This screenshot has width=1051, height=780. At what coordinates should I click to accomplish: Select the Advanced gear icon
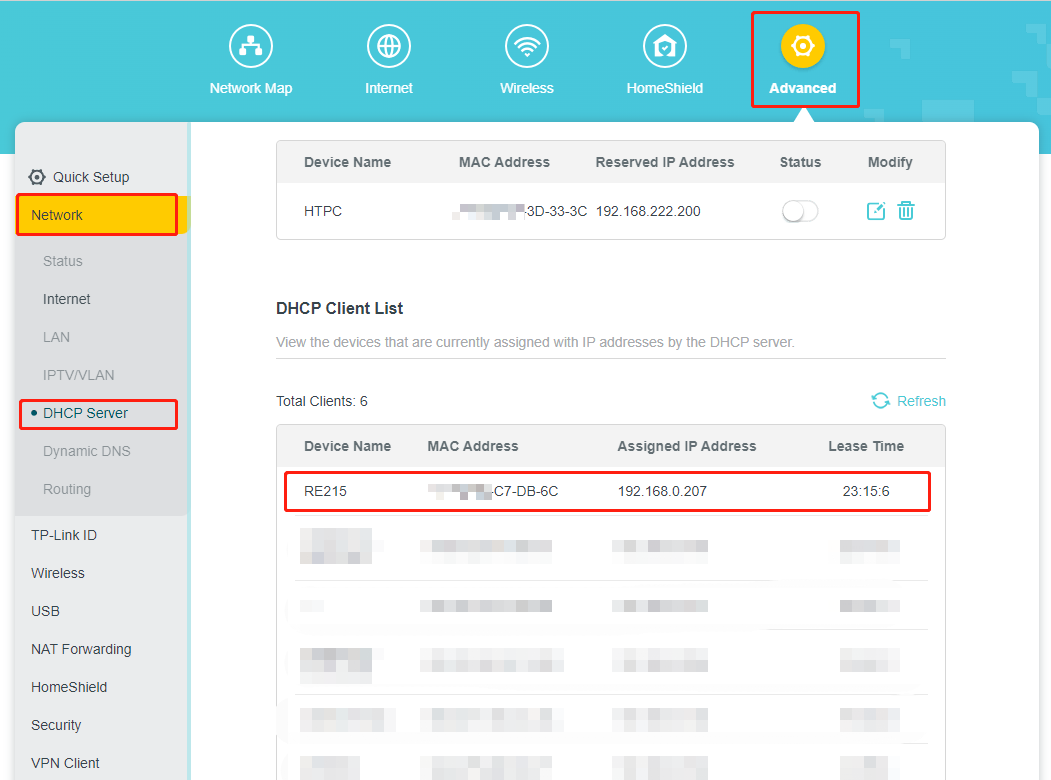click(804, 45)
